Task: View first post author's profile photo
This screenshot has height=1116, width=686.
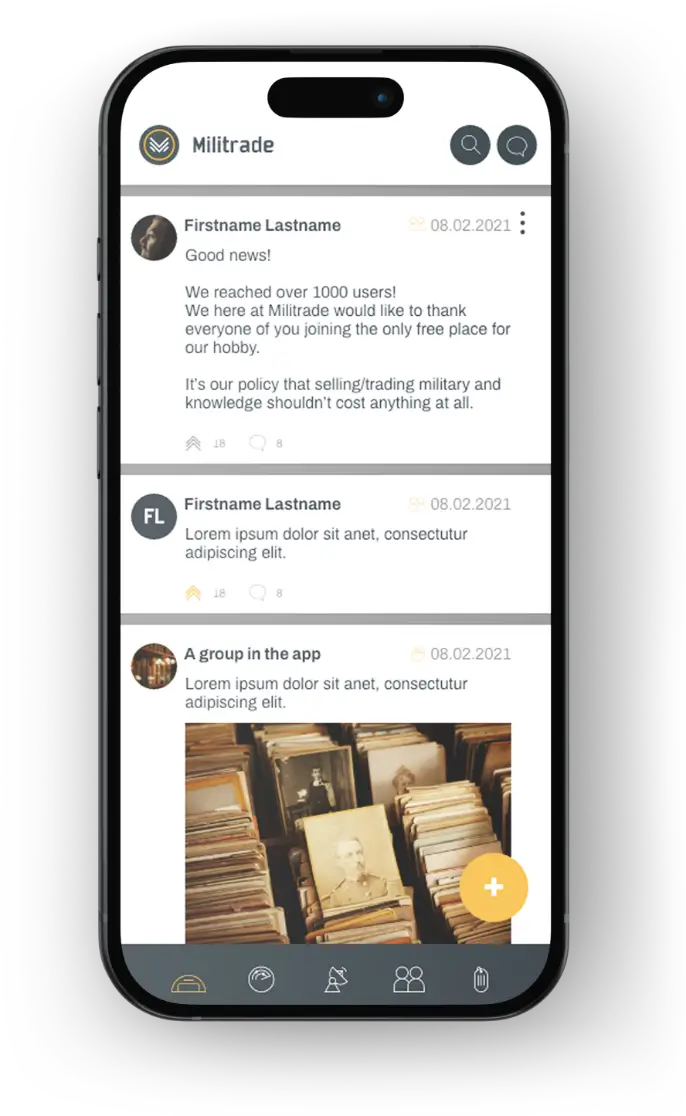Action: click(x=154, y=238)
